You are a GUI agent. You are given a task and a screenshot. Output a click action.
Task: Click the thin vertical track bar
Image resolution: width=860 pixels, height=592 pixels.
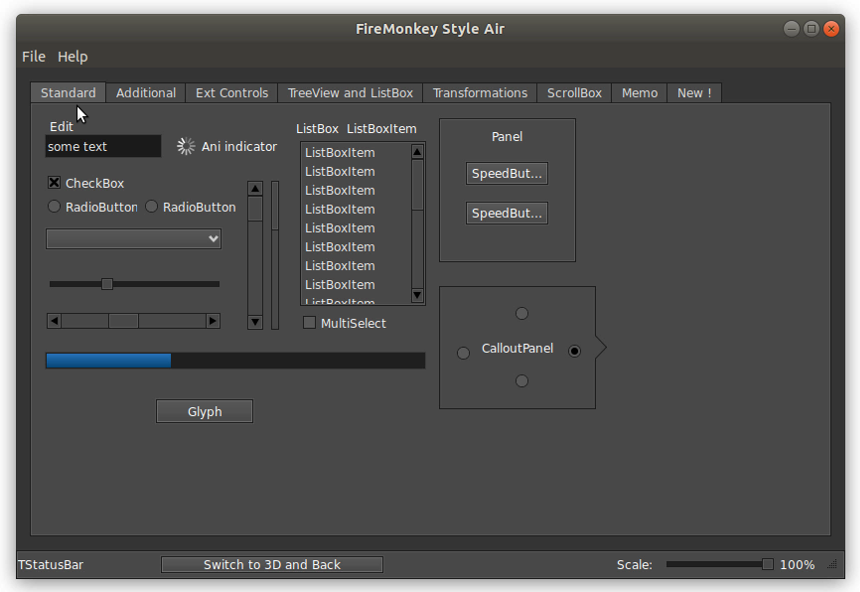(275, 255)
